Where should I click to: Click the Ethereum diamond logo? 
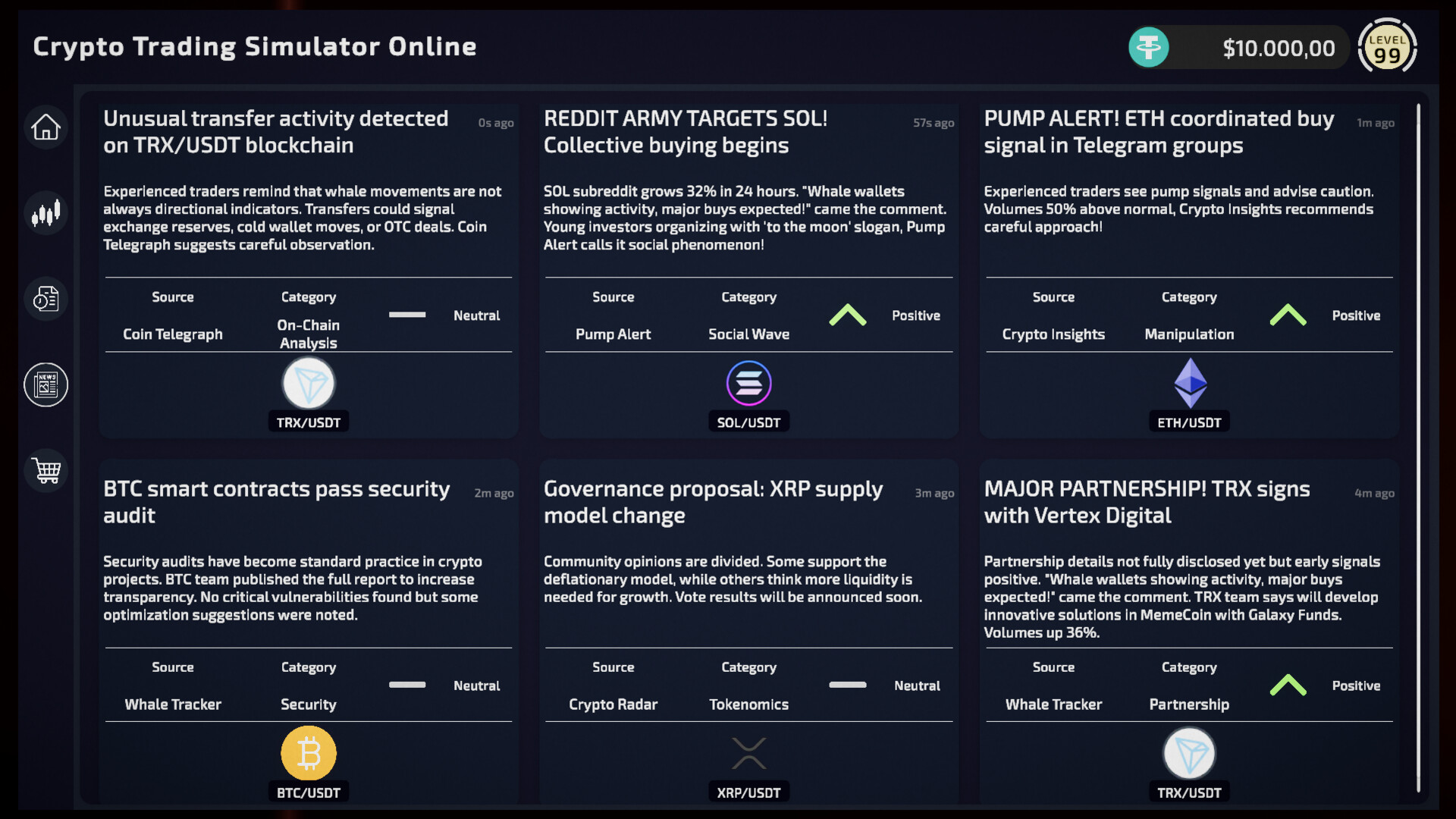1189,383
